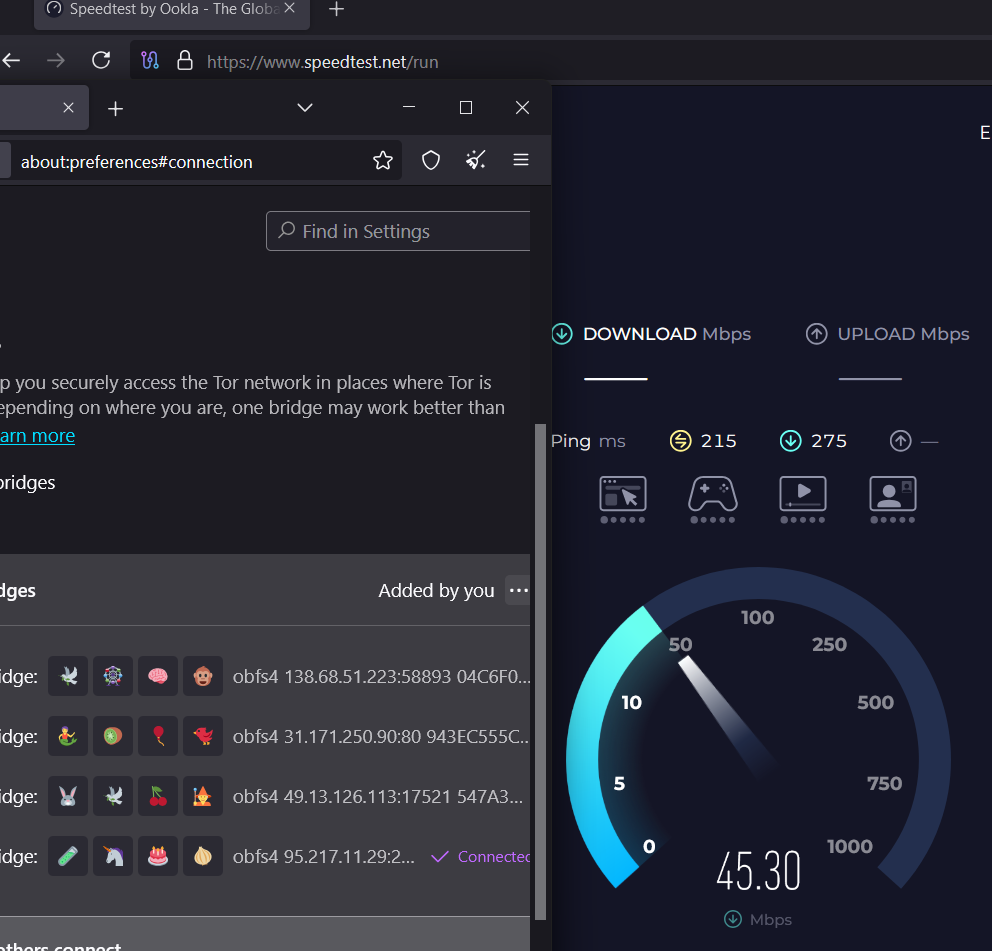Click the ferris wheel emoji of first bridge
Viewport: 992px width, 951px height.
click(113, 676)
